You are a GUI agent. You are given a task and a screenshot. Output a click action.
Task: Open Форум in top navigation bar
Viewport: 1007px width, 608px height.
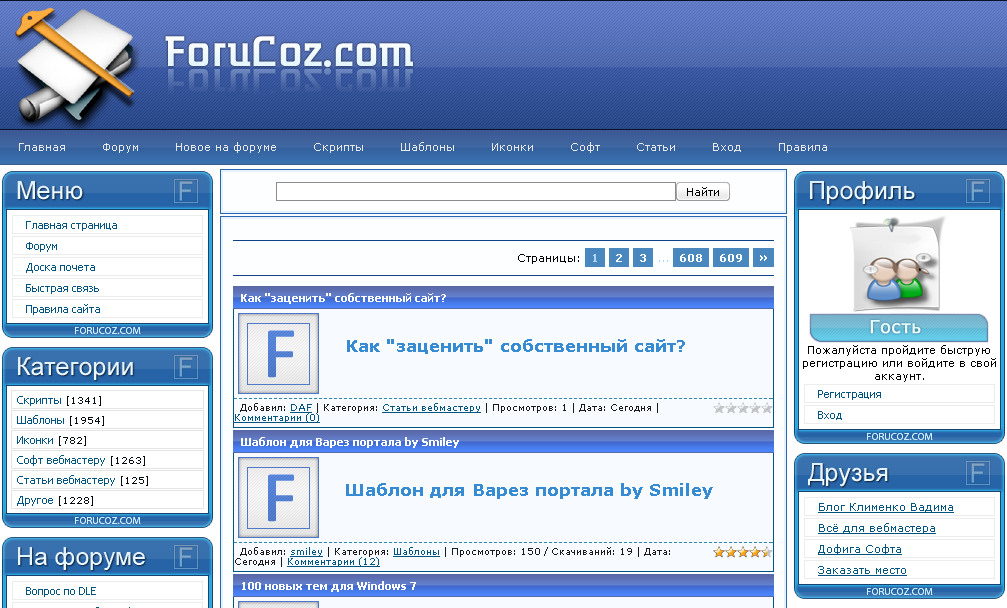120,147
